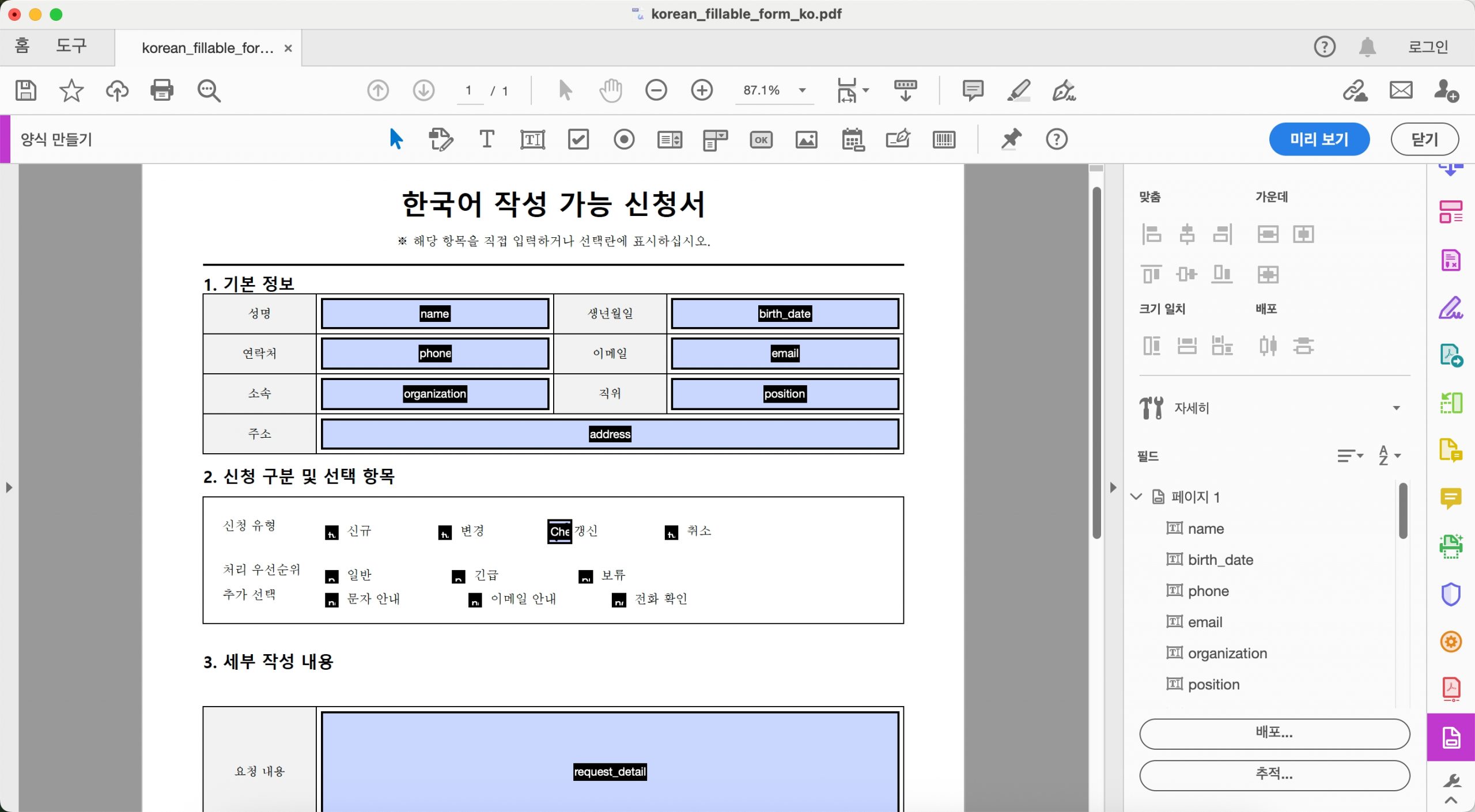This screenshot has height=812, width=1475.
Task: Zoom in with plus circle
Action: (x=702, y=90)
